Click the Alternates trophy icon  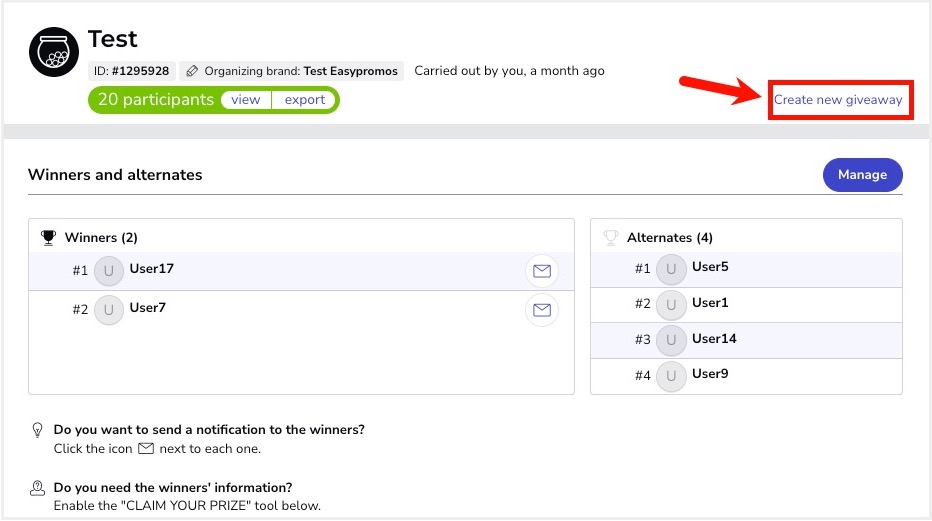(x=610, y=238)
